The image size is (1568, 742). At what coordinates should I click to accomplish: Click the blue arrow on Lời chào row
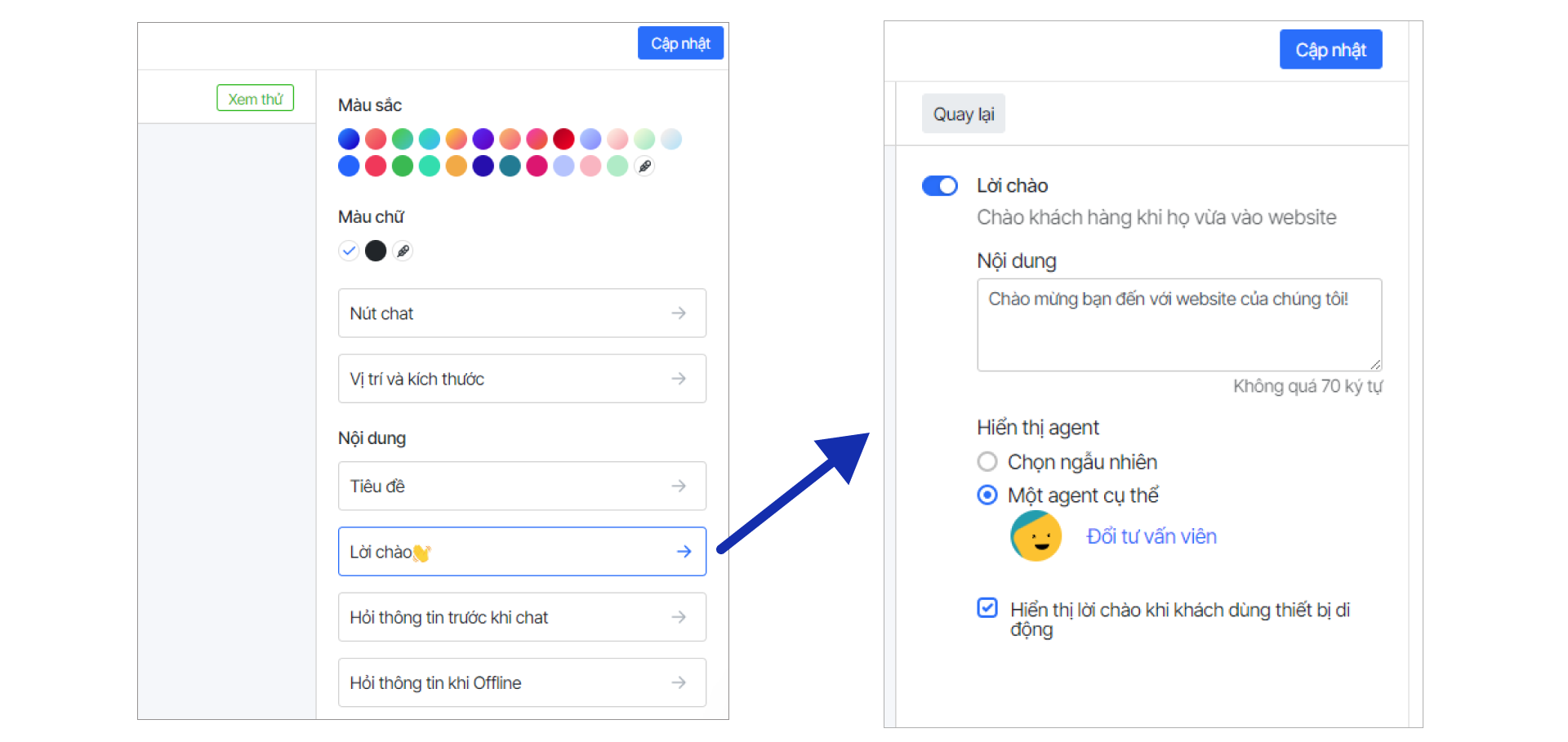pos(684,552)
